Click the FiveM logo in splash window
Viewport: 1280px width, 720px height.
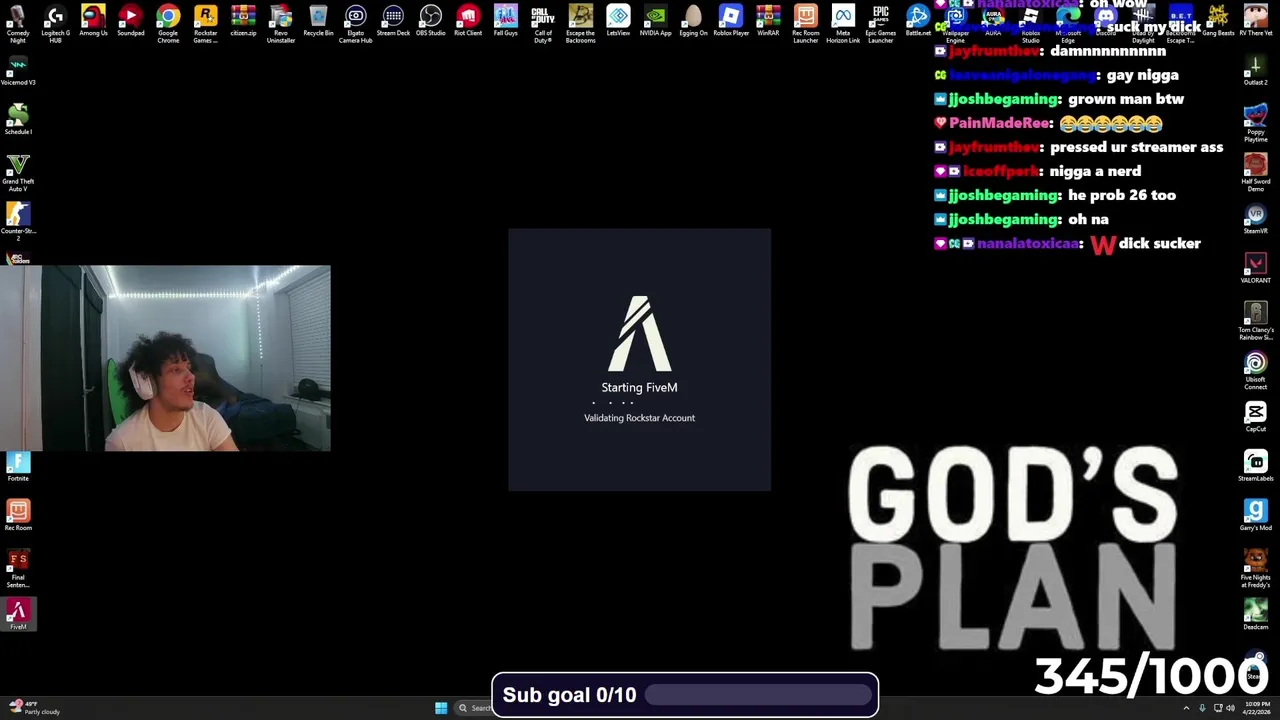639,333
